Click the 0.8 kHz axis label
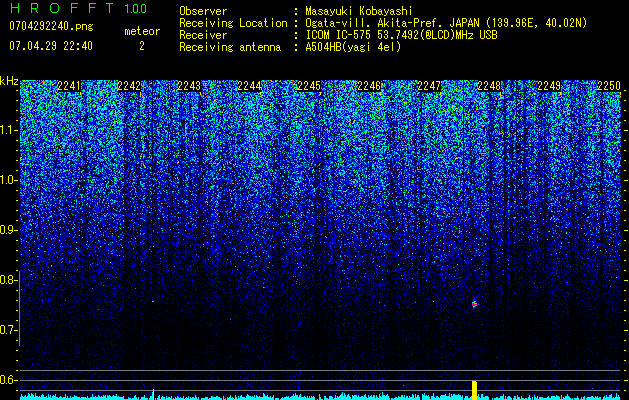Screen dimensions: 629x400 pyautogui.click(x=8, y=280)
